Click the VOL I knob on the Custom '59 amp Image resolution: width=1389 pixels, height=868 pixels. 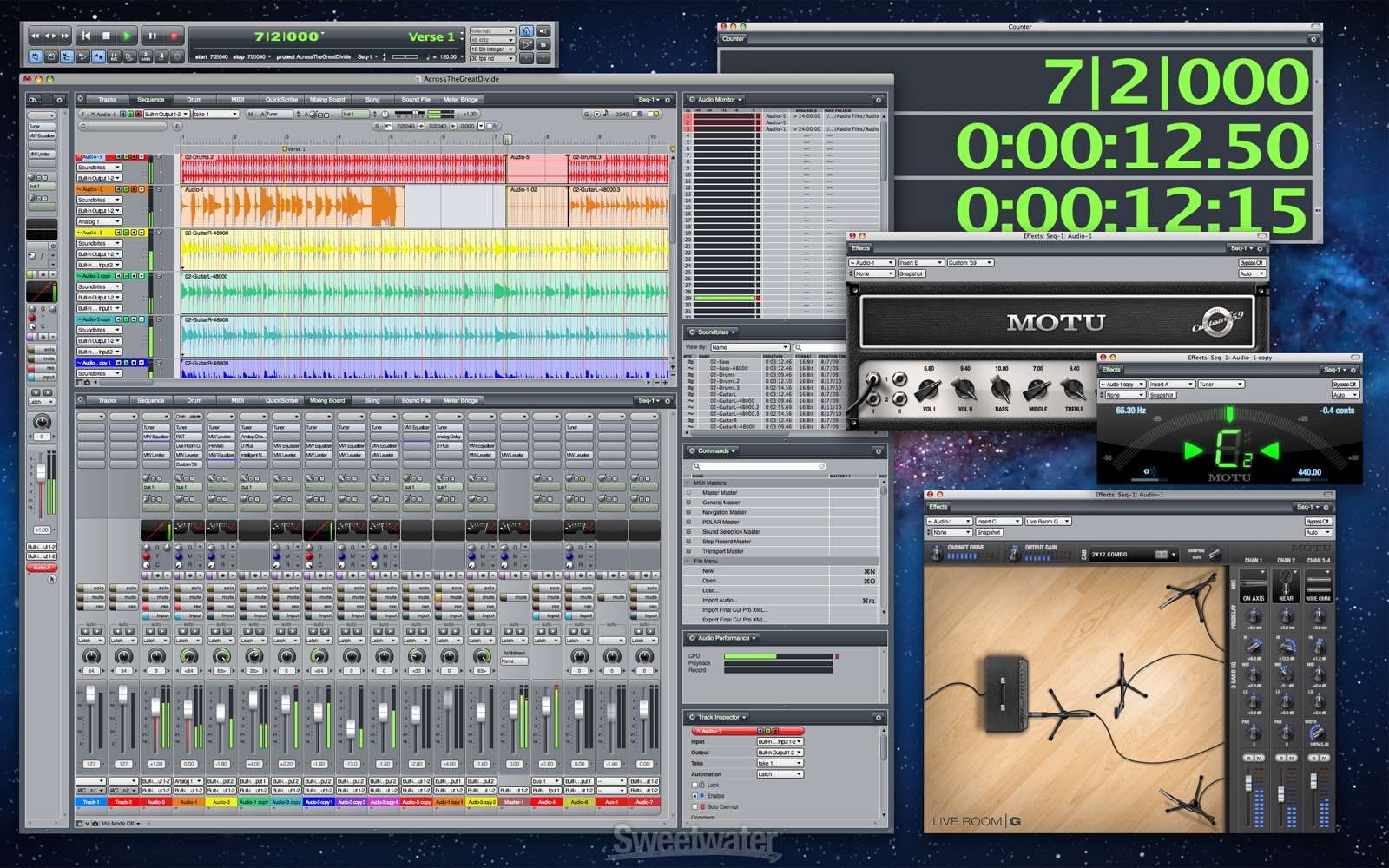click(928, 388)
